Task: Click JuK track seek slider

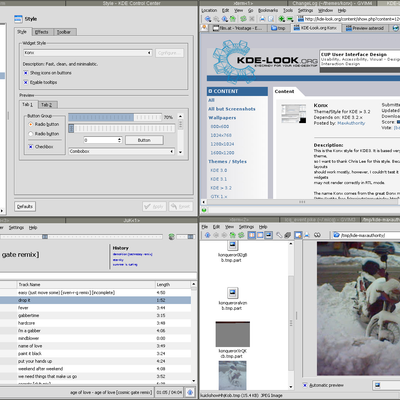Action: pyautogui.click(x=82, y=237)
